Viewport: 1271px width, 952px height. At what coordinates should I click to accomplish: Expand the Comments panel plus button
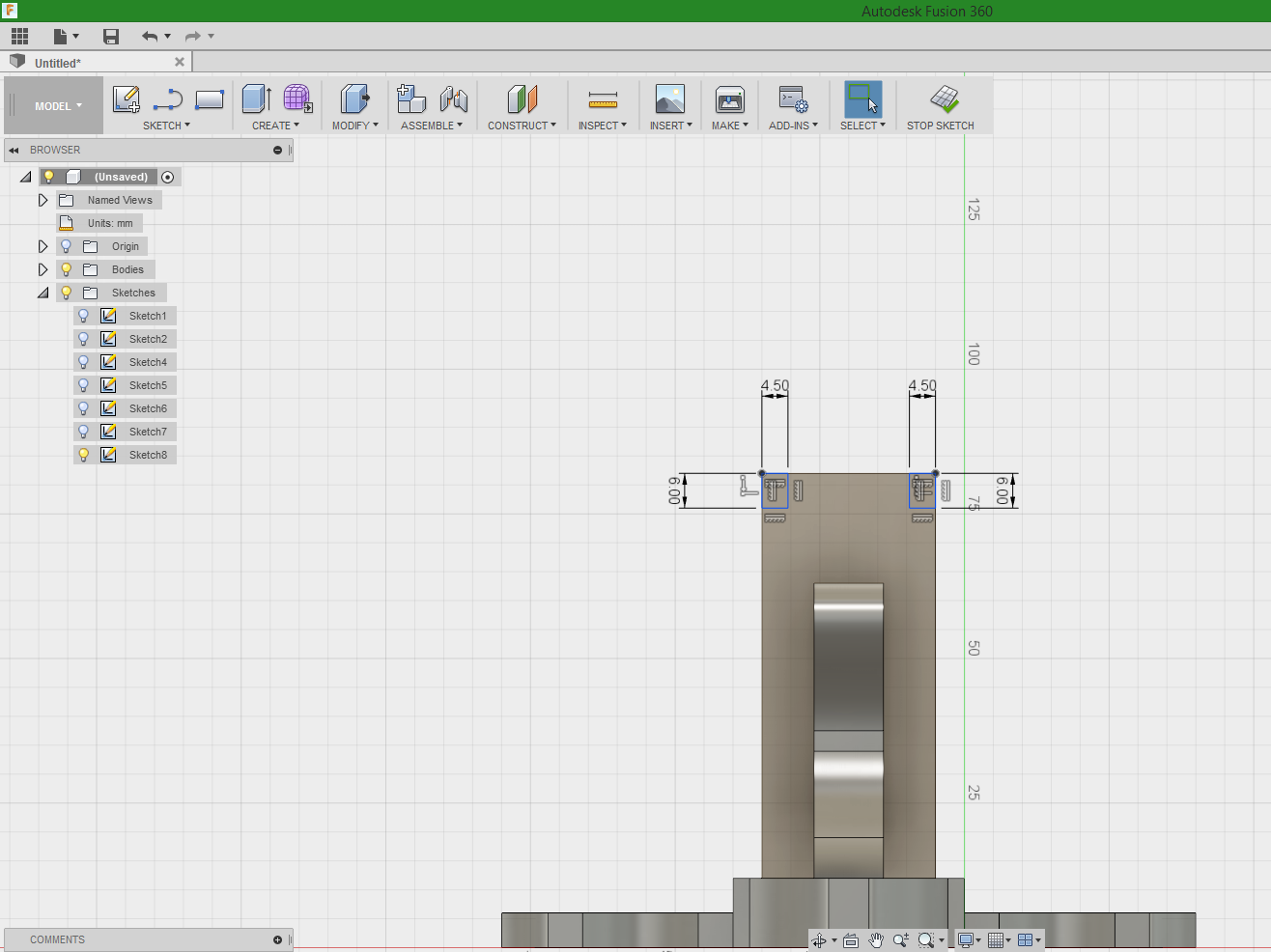[278, 939]
